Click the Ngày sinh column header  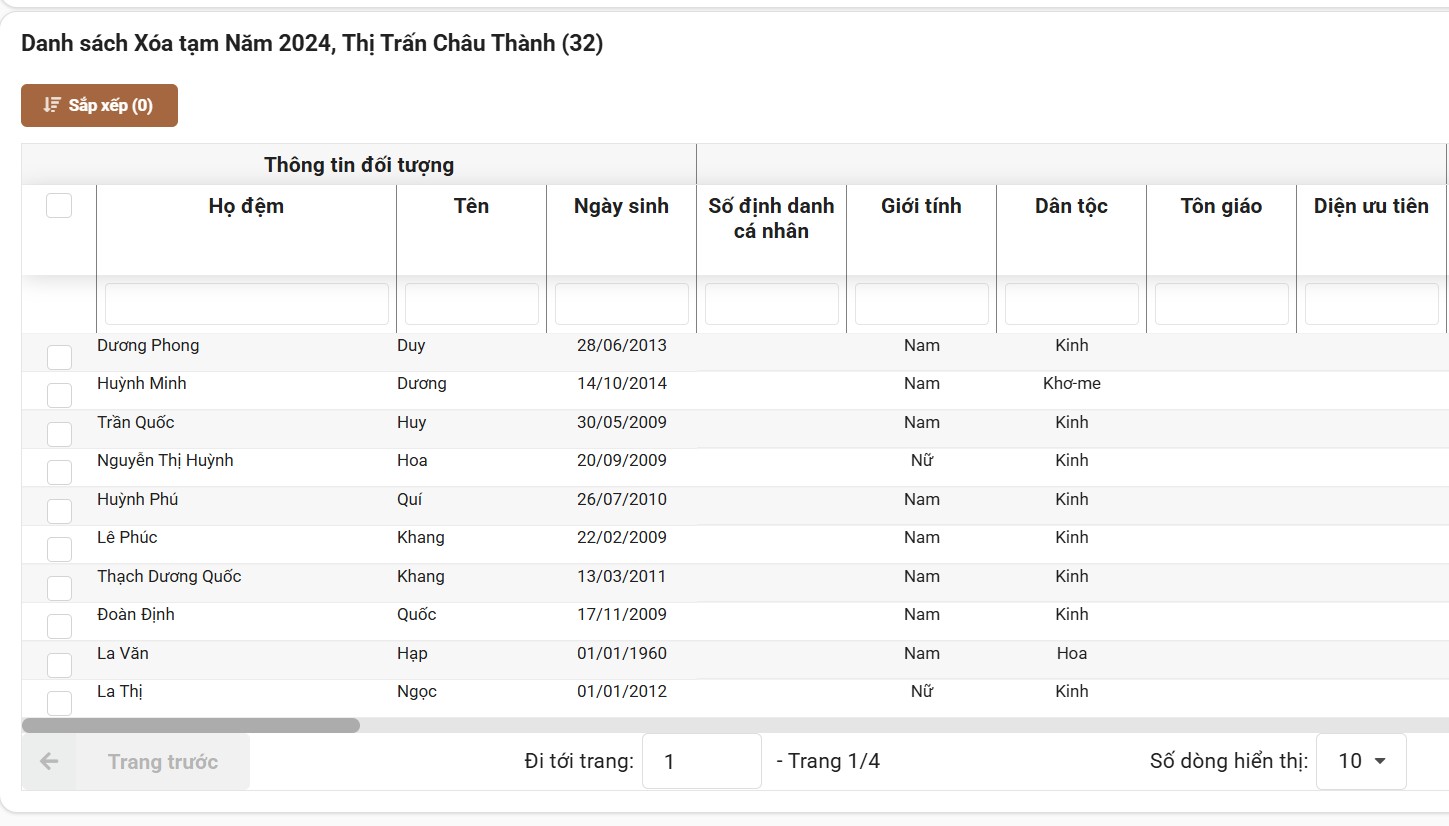621,206
